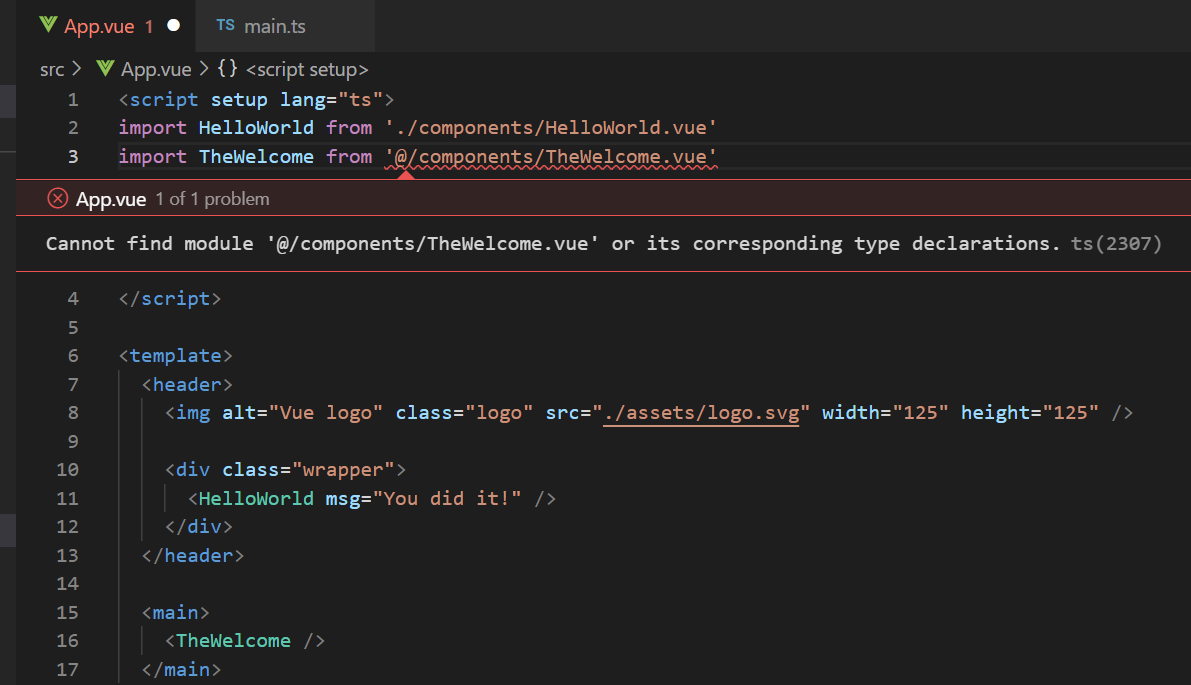Open the App.vue breadcrumb dropdown
This screenshot has width=1191, height=685.
click(x=156, y=69)
